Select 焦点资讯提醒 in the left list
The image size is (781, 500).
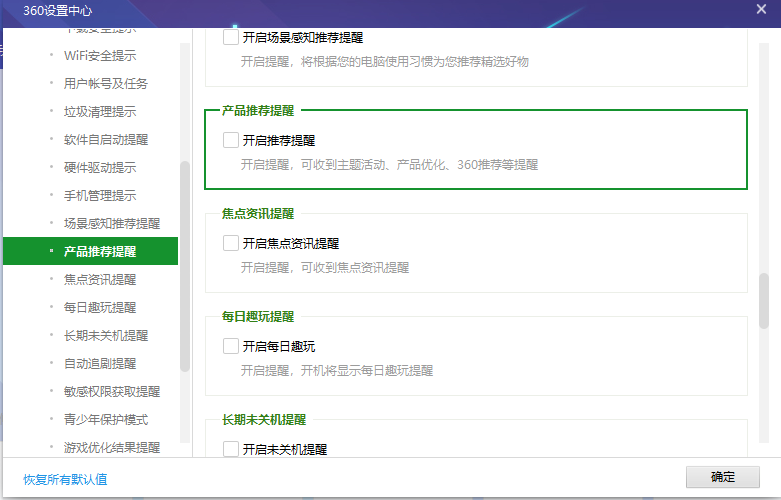point(99,280)
